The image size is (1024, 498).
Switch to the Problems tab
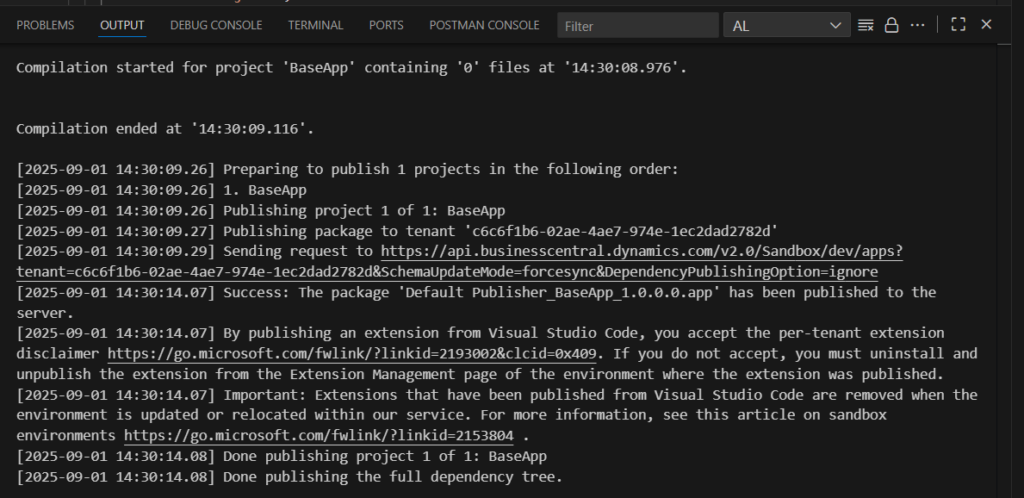click(45, 25)
